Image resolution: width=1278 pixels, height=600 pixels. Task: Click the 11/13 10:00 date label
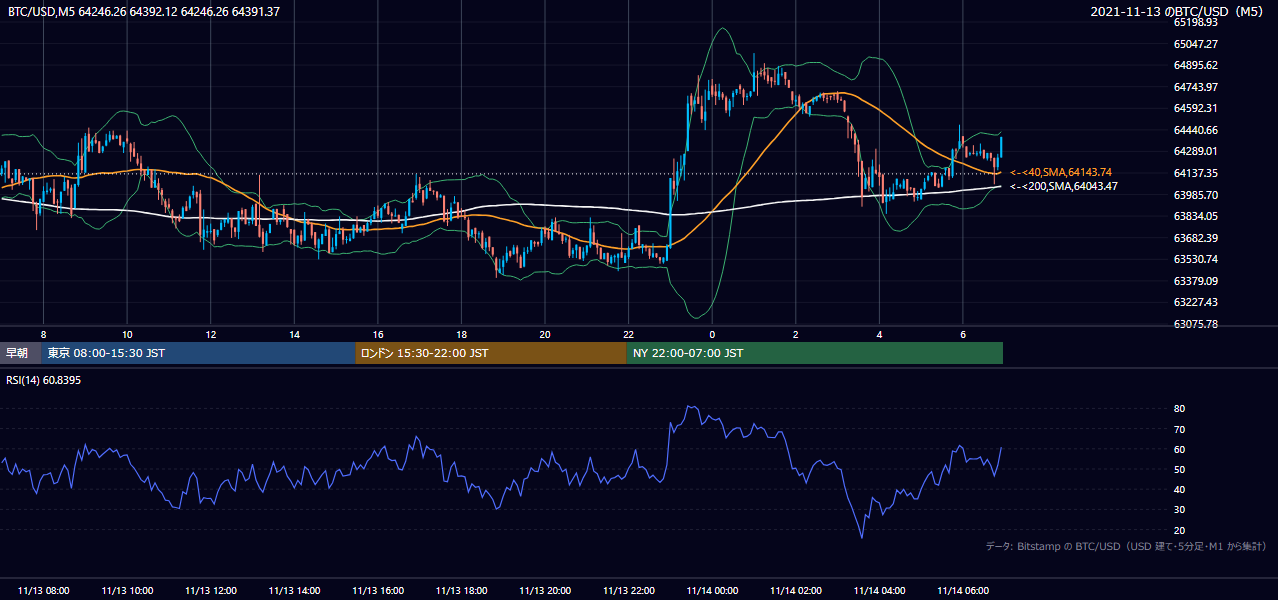point(127,591)
